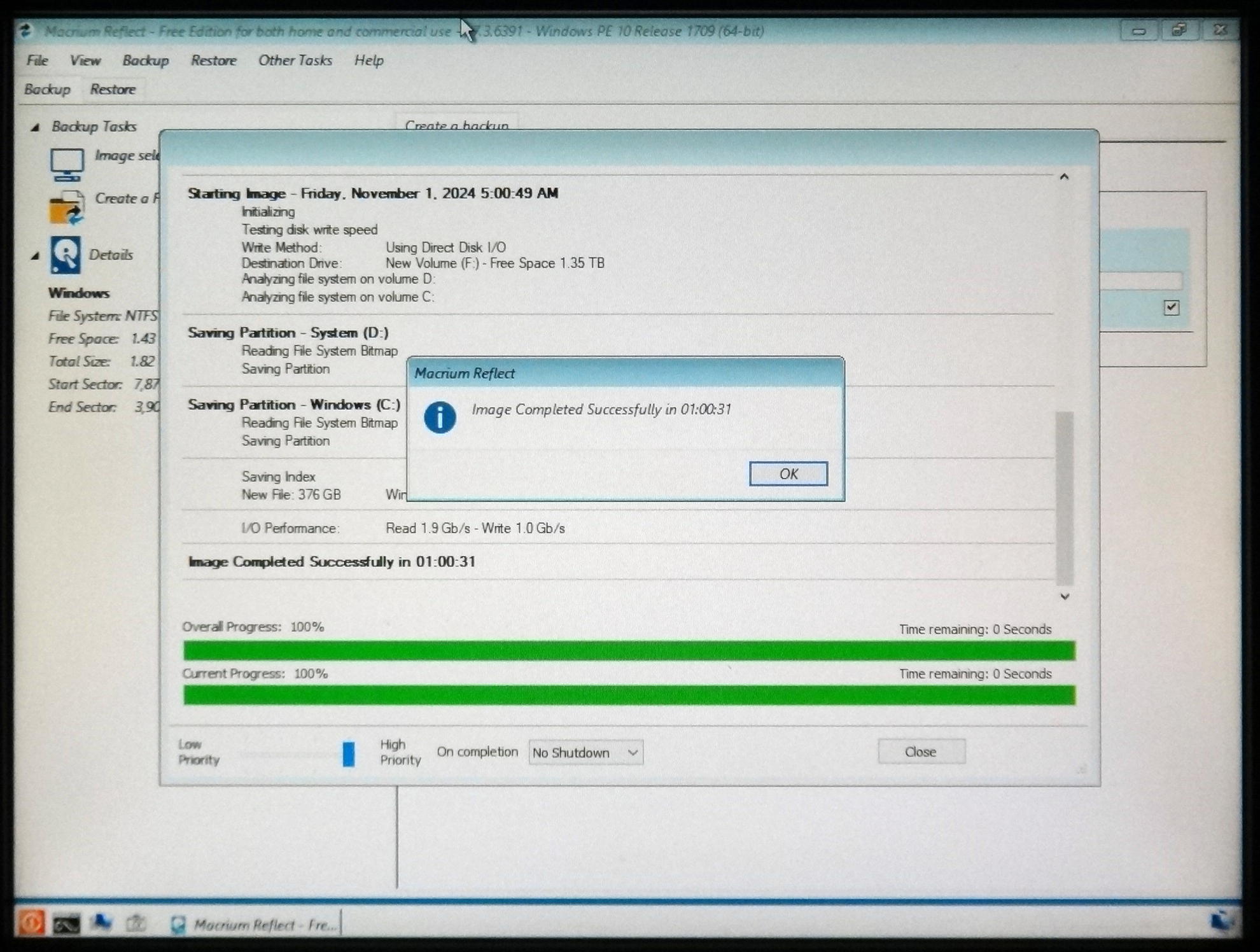The height and width of the screenshot is (952, 1260).
Task: Click the Create a F… task link
Action: (x=127, y=199)
